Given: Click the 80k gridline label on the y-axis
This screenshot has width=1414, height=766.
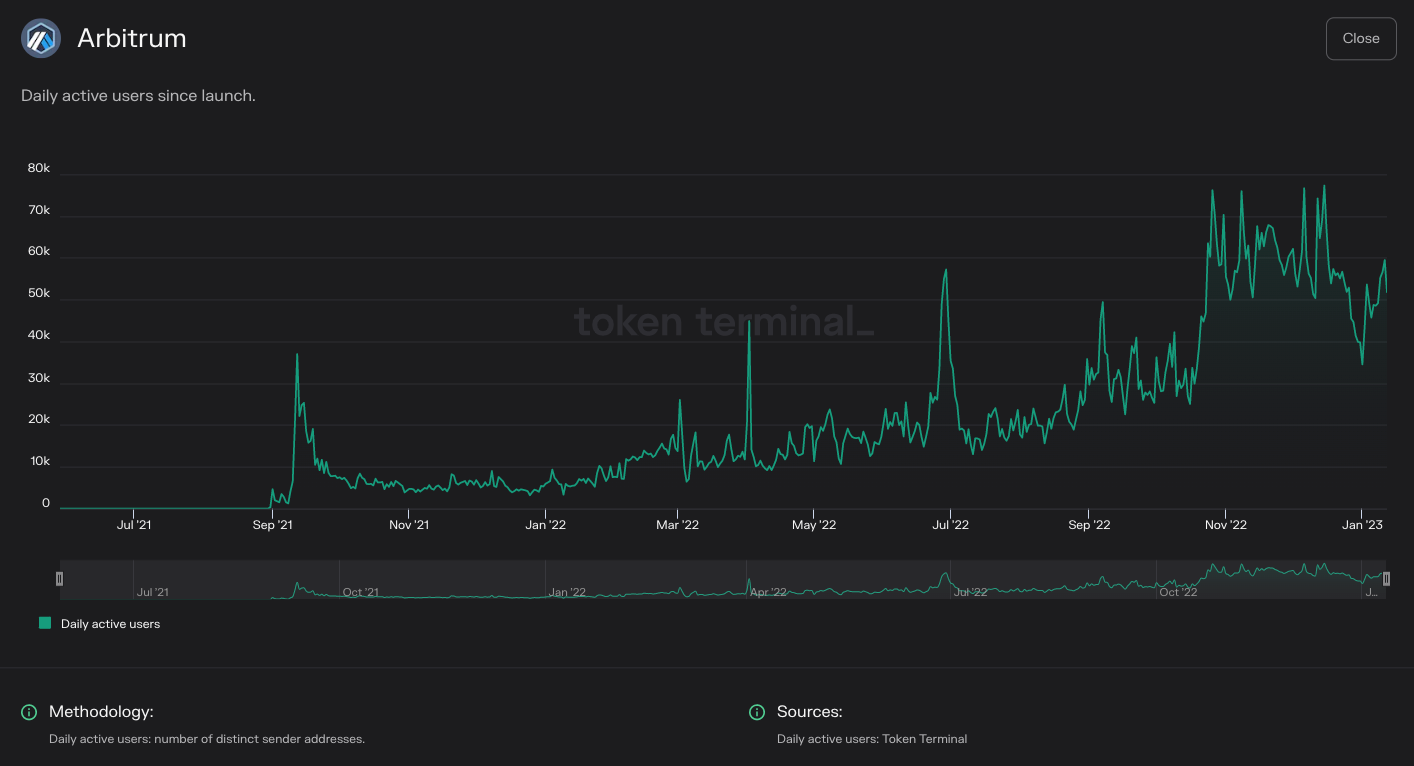Looking at the screenshot, I should (x=38, y=168).
